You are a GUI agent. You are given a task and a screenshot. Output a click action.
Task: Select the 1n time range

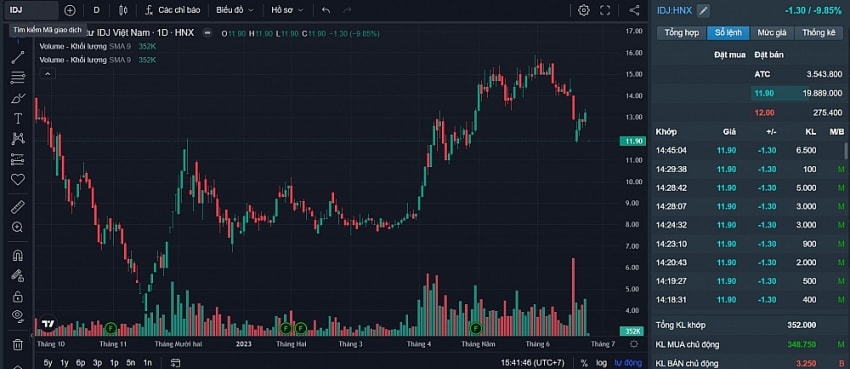click(x=147, y=362)
